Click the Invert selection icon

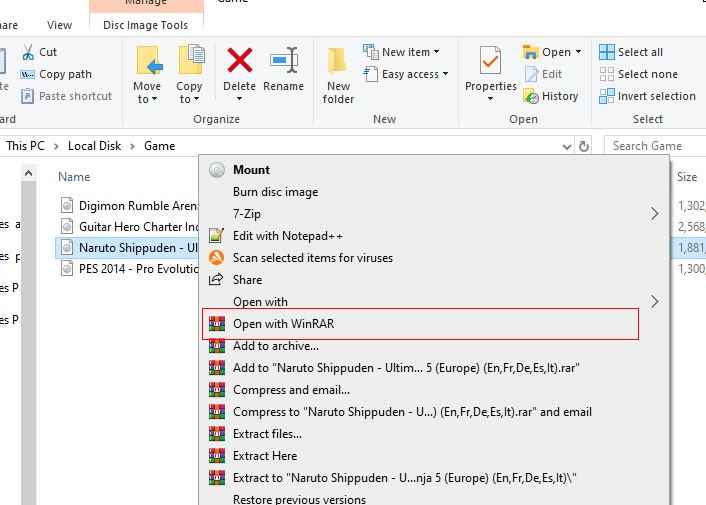pos(606,96)
